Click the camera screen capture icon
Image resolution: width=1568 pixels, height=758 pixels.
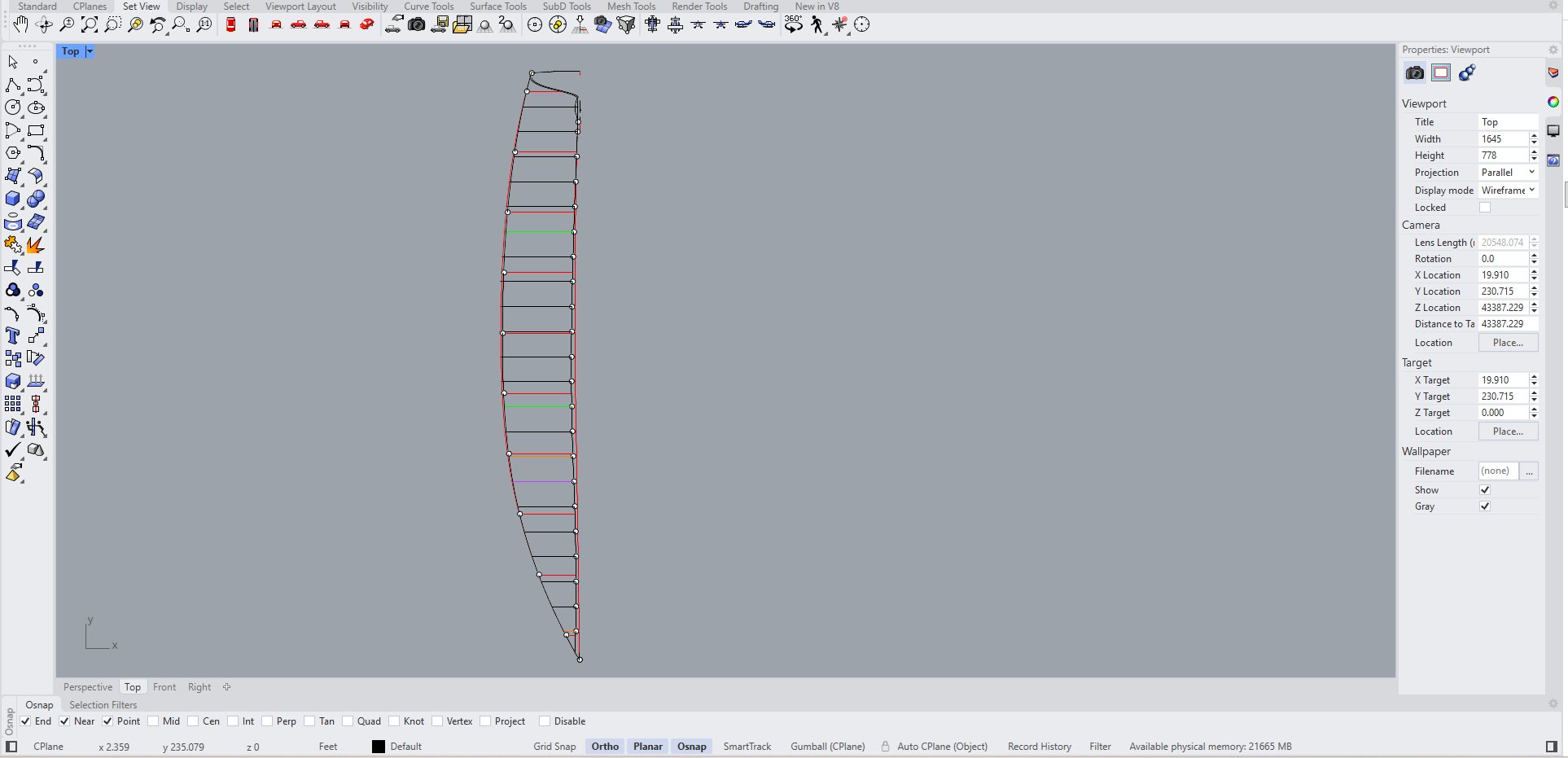coord(417,24)
